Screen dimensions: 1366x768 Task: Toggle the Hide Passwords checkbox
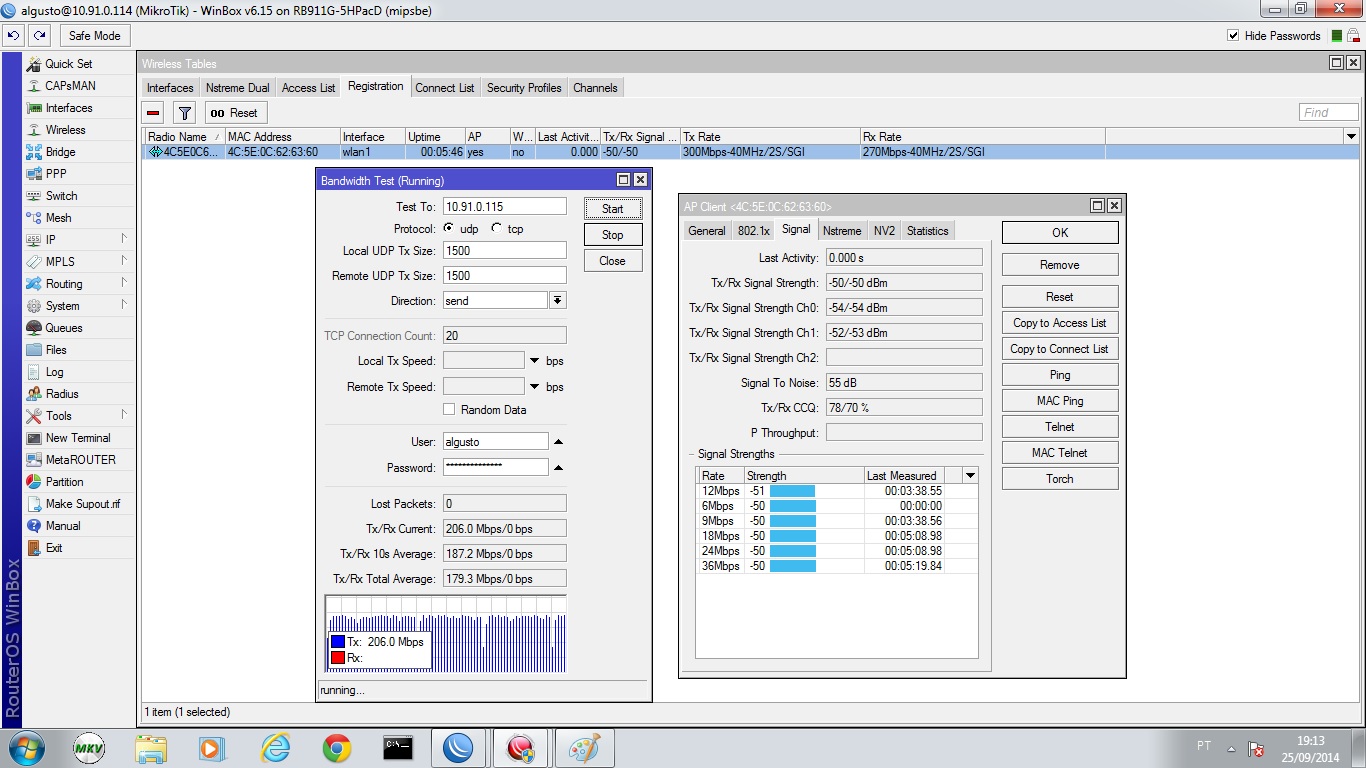coord(1233,36)
